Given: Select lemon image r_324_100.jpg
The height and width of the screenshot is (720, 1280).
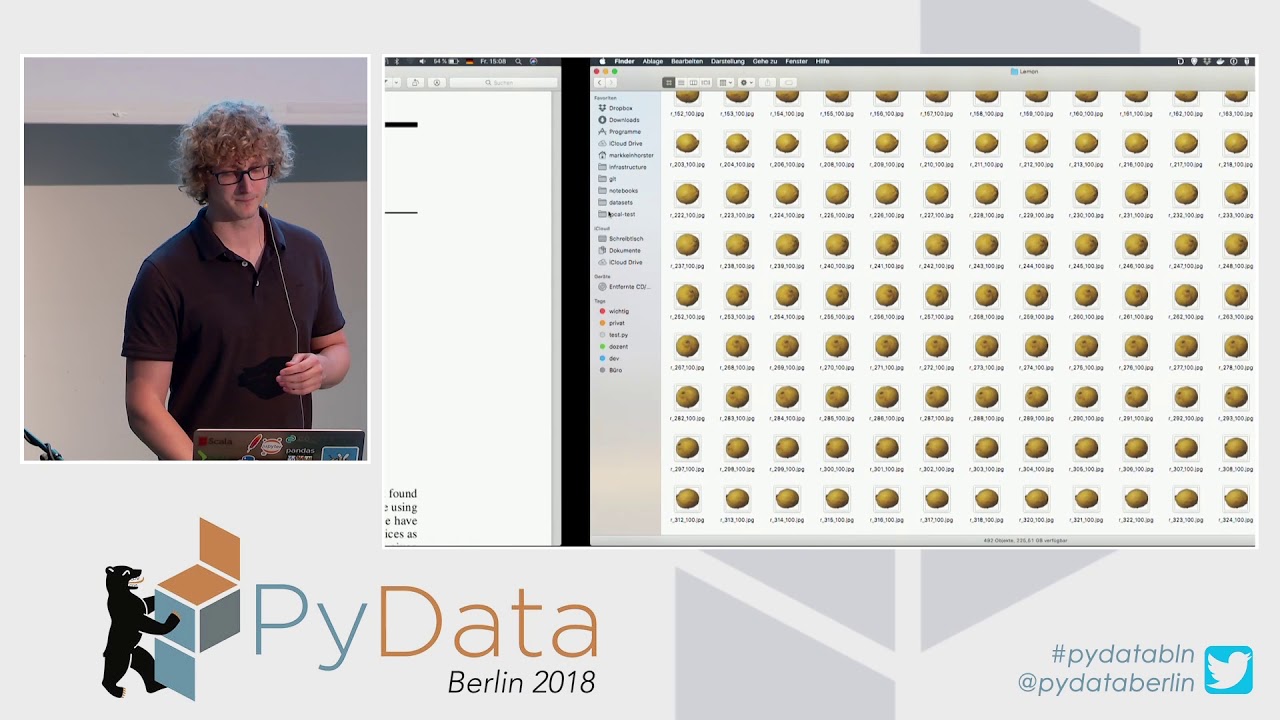Looking at the screenshot, I should [1236, 499].
